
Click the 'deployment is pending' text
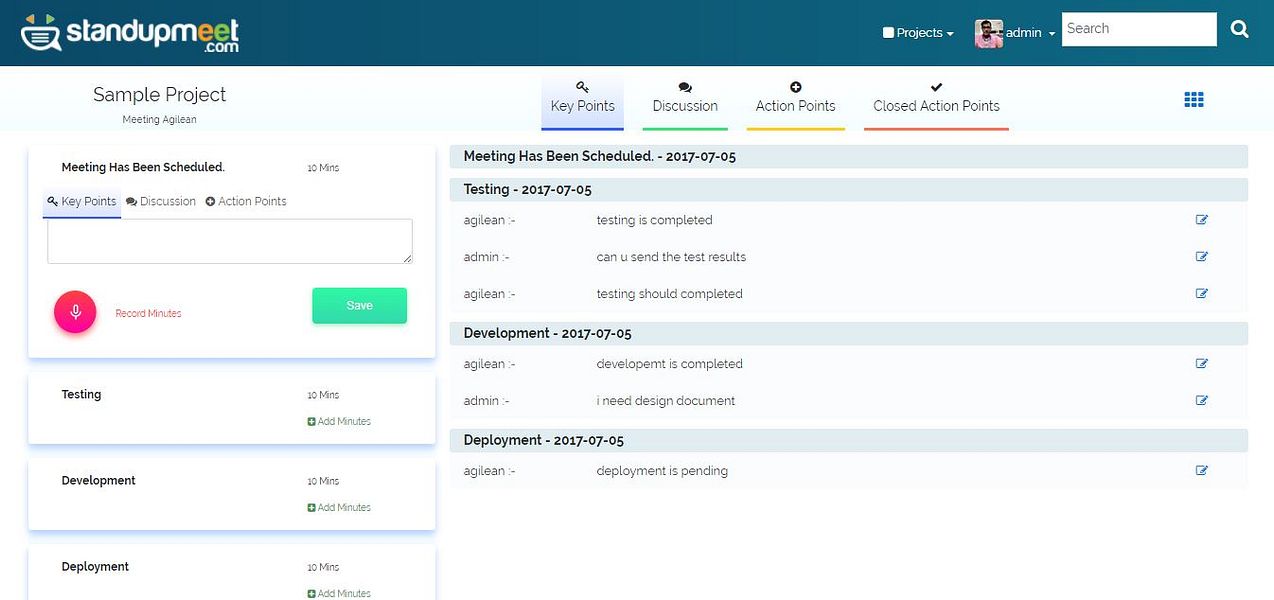(662, 471)
